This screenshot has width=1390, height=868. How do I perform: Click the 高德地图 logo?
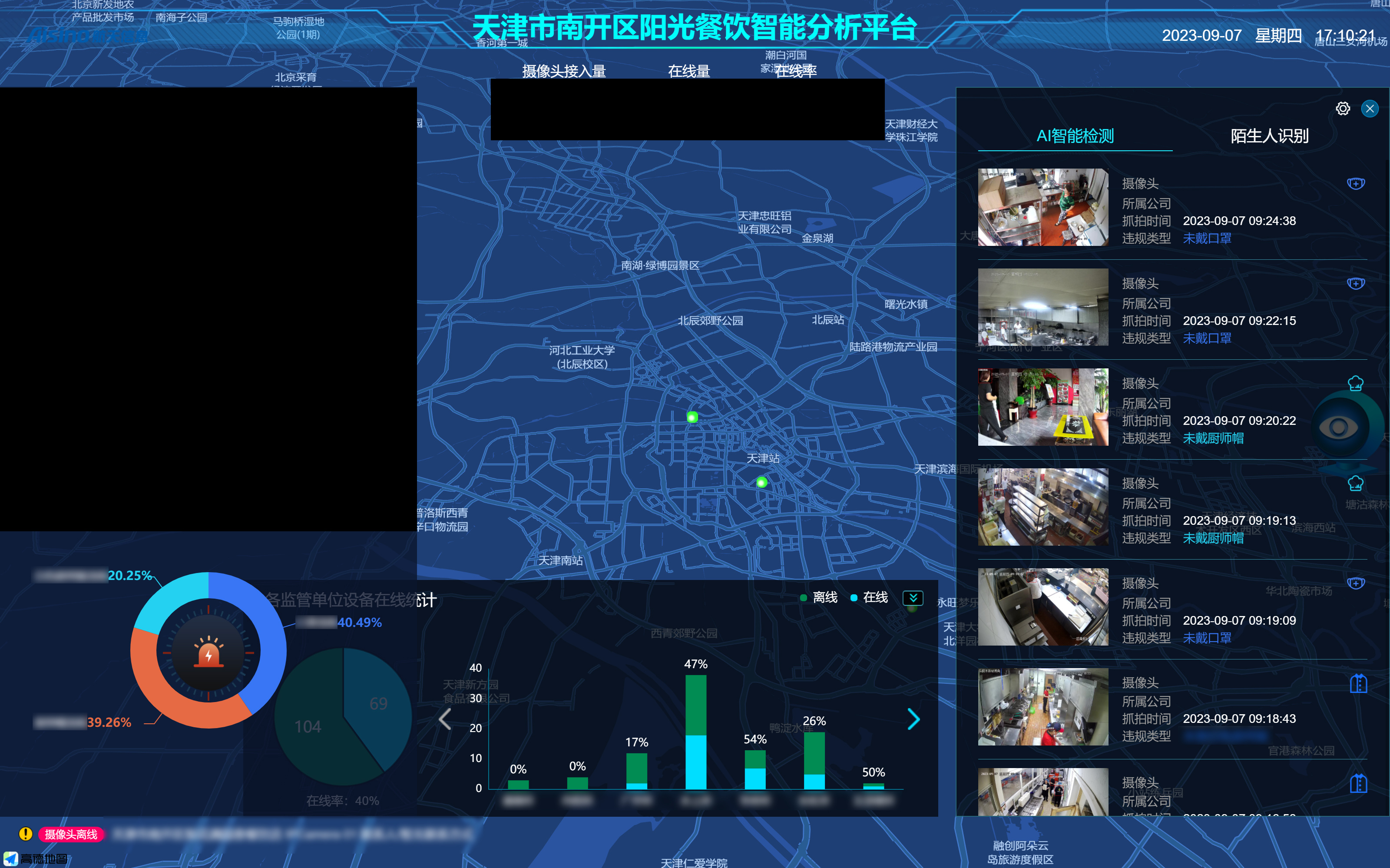coord(36,859)
